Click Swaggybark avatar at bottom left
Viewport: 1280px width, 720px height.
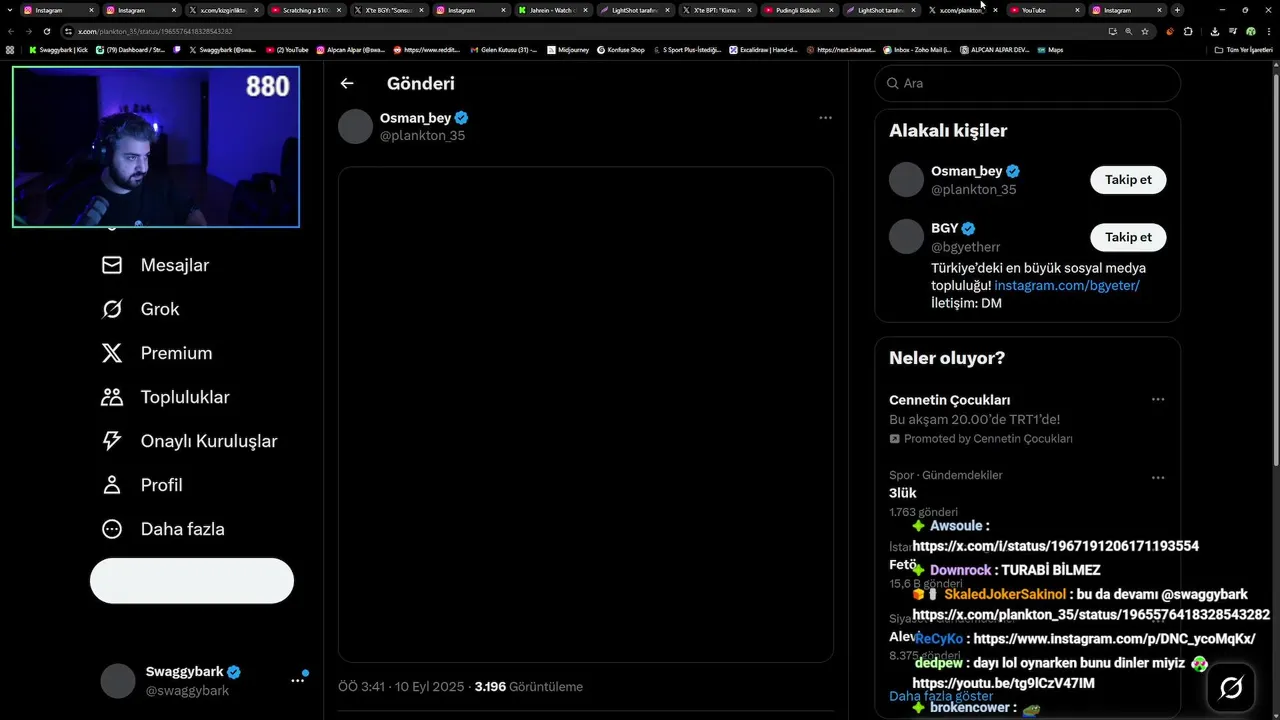pyautogui.click(x=118, y=681)
